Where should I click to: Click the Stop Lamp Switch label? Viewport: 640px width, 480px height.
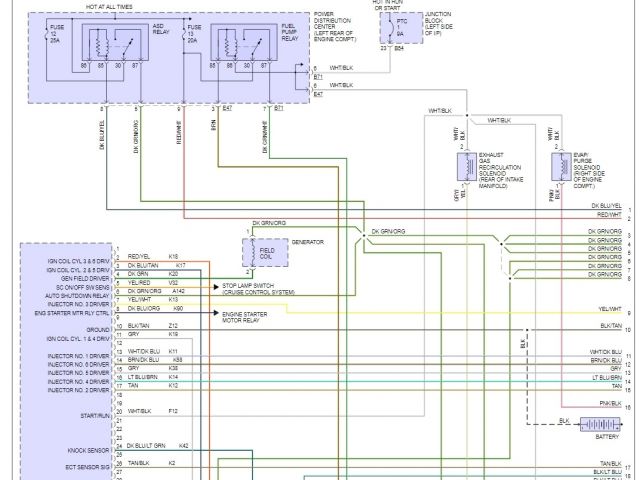(258, 287)
